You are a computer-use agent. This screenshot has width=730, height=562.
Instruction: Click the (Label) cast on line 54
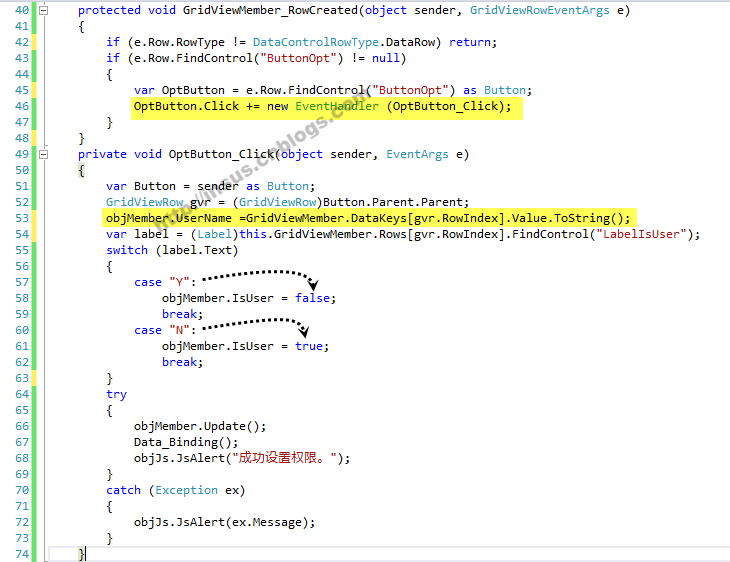[x=214, y=234]
